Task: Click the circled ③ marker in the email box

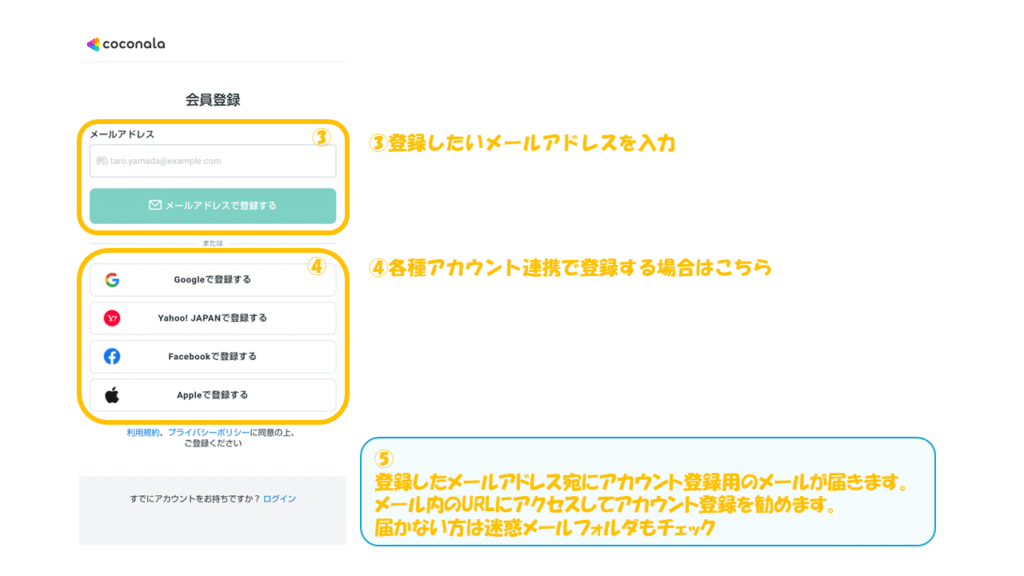Action: [320, 138]
